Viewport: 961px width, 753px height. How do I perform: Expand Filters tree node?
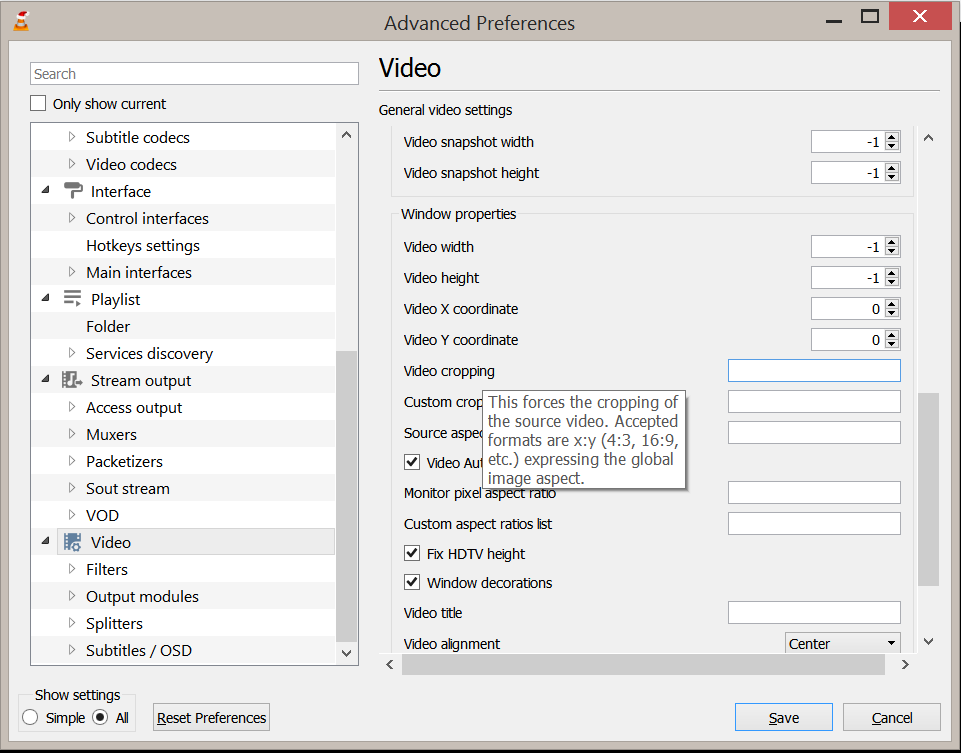pyautogui.click(x=72, y=569)
